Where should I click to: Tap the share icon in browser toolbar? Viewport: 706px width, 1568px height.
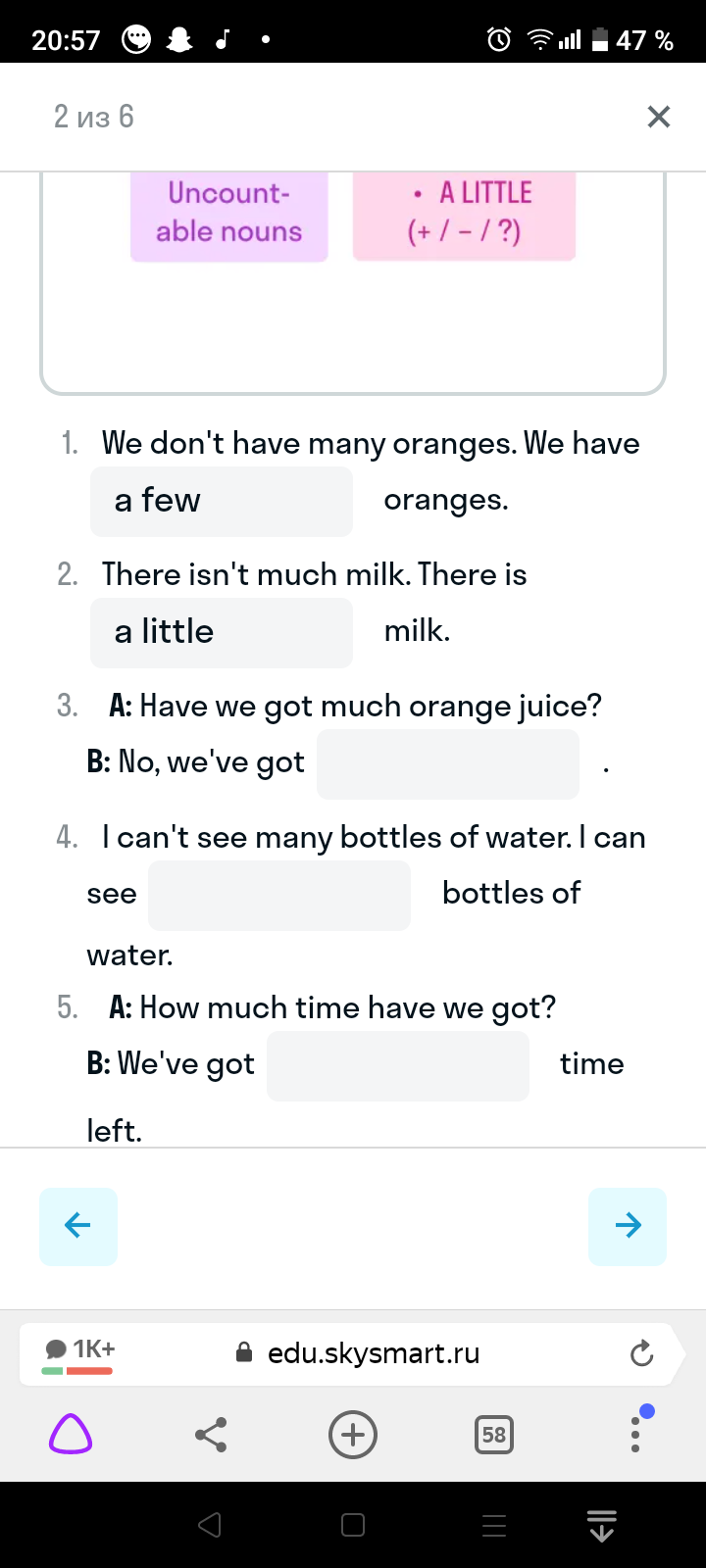(211, 1436)
